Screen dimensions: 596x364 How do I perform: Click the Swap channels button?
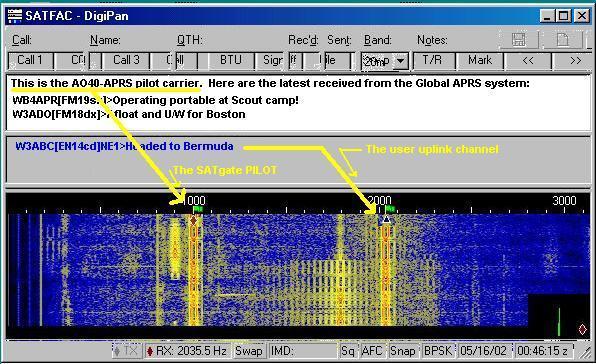(x=249, y=351)
